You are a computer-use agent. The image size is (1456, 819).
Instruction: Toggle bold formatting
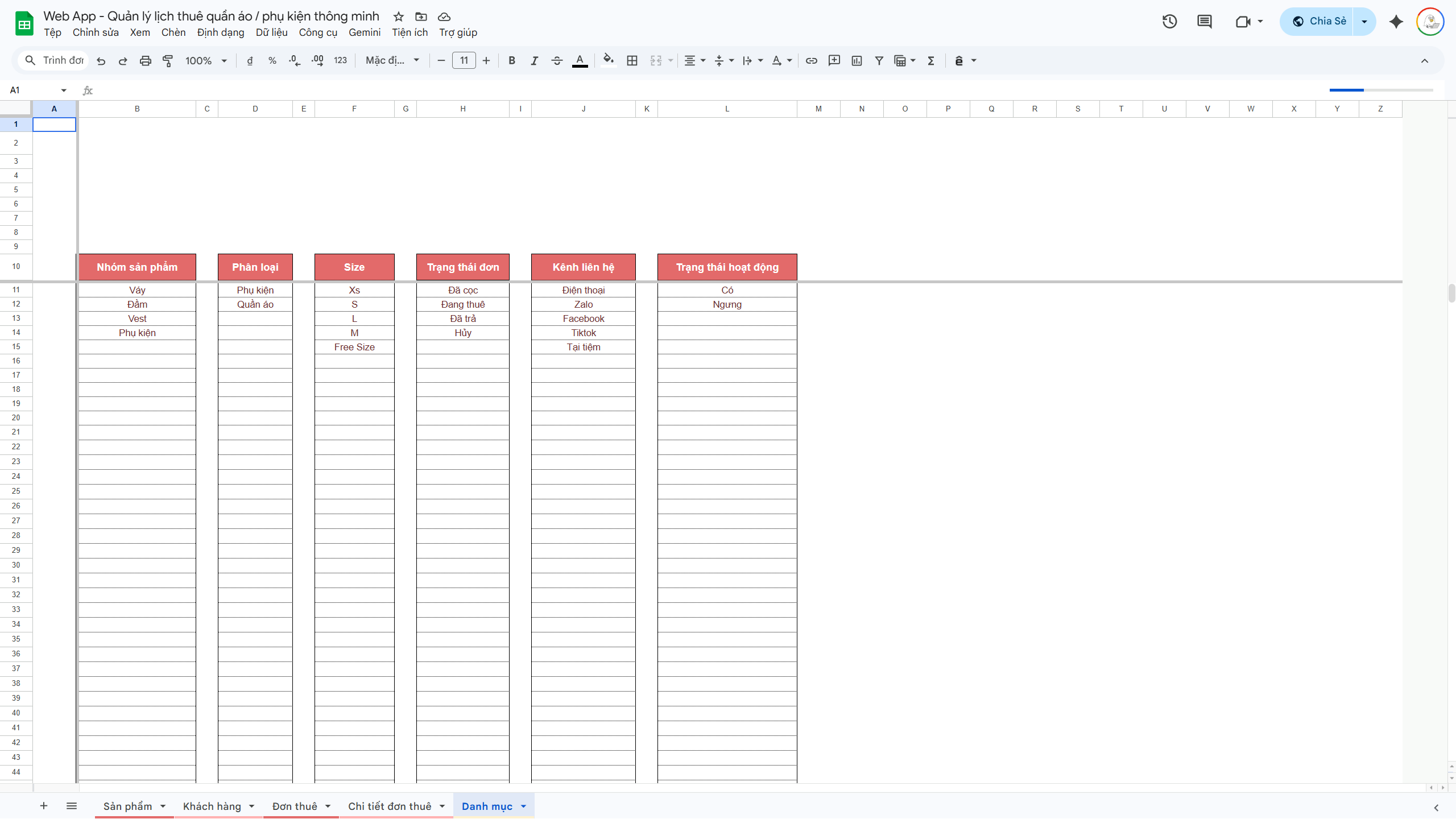pyautogui.click(x=512, y=61)
